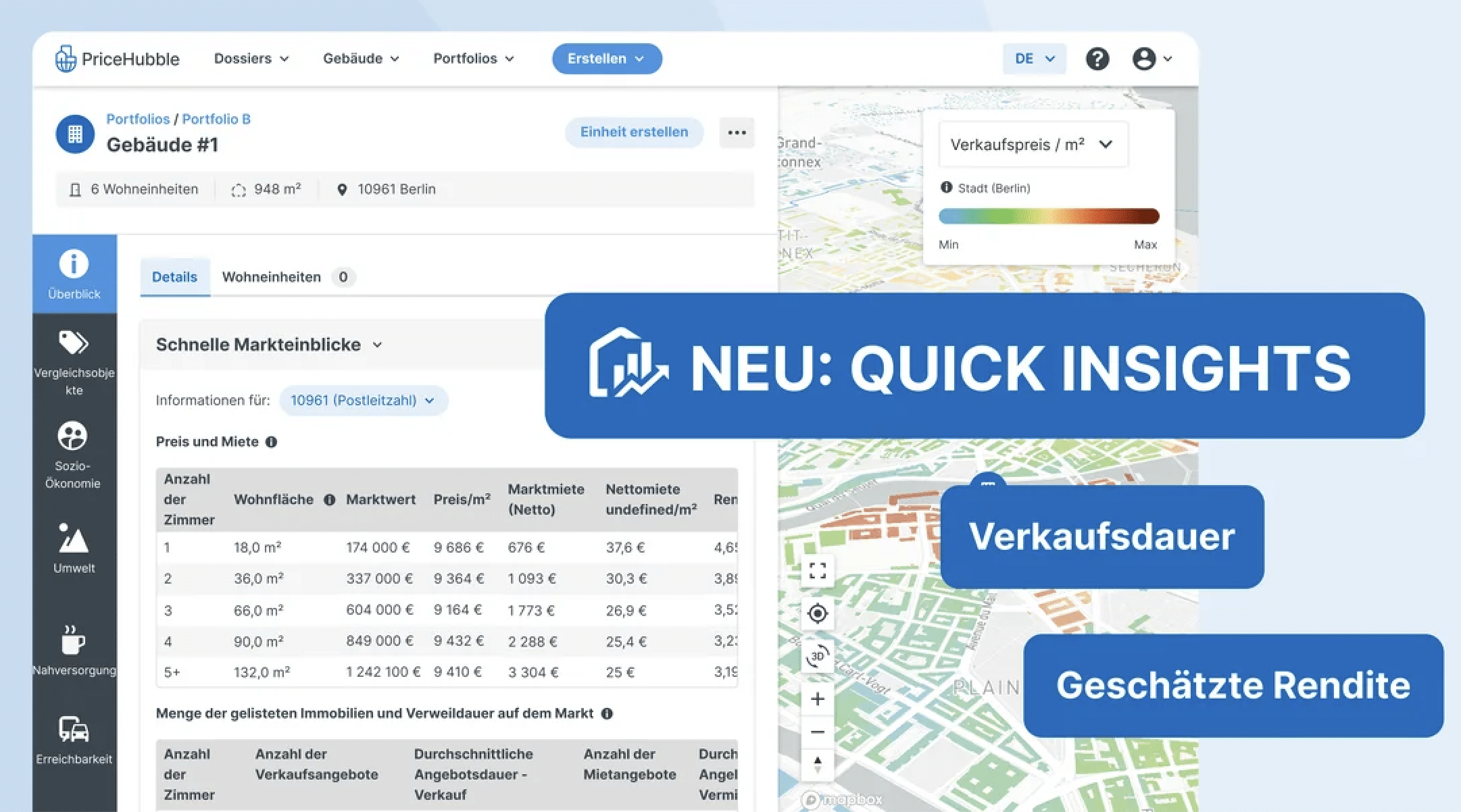Open Sozio-Ökonomie in the sidebar
The image size is (1461, 812).
pos(73,455)
